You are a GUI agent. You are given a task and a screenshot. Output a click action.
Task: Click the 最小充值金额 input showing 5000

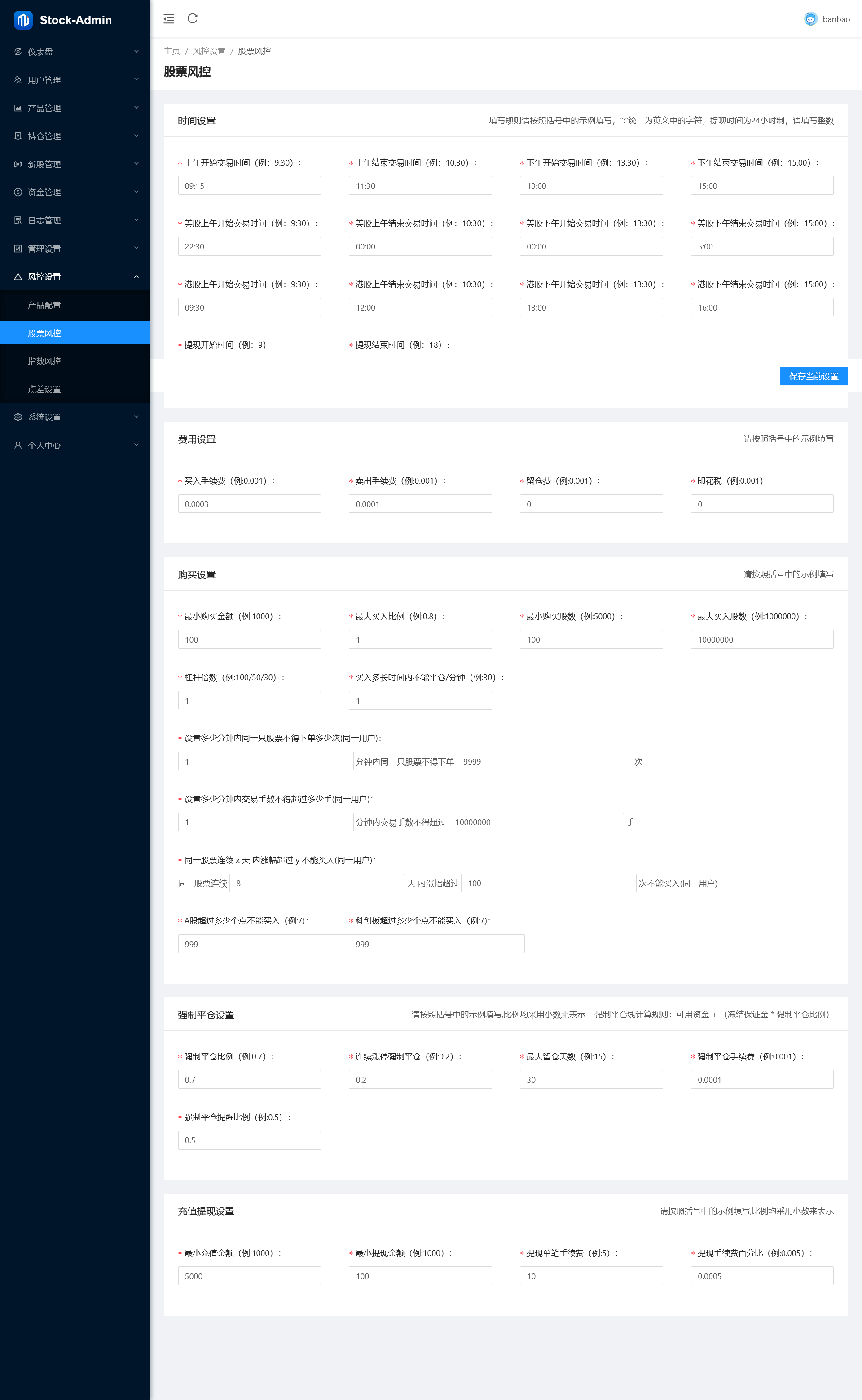pyautogui.click(x=249, y=1276)
